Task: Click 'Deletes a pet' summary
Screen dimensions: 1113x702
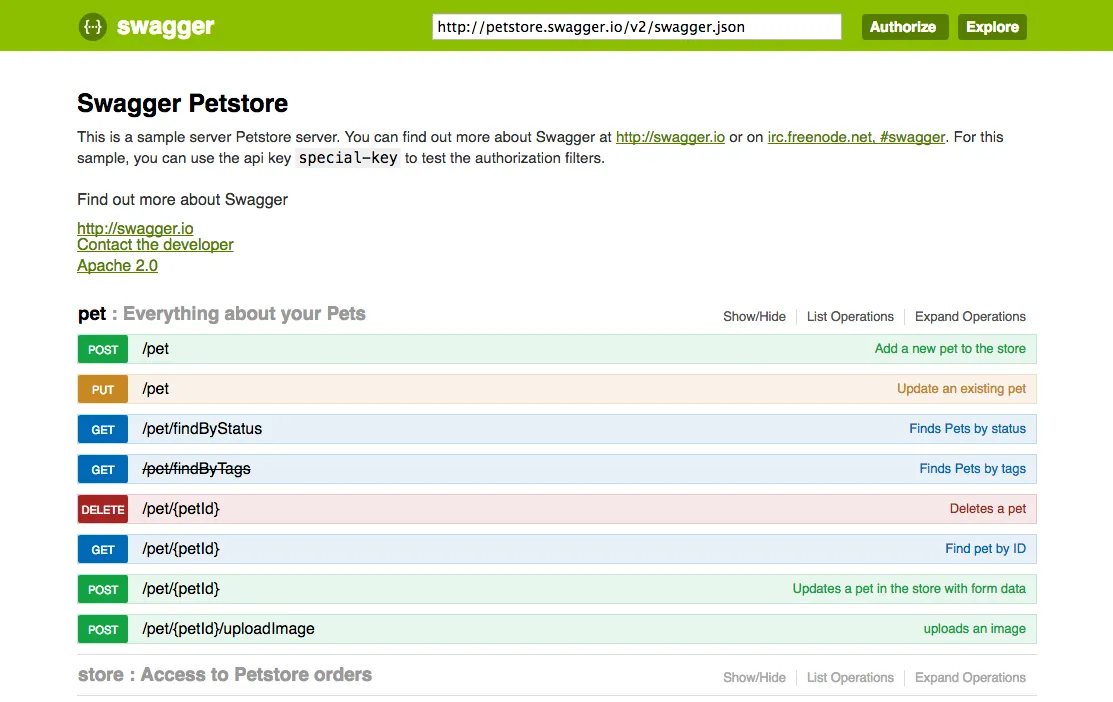Action: click(987, 508)
